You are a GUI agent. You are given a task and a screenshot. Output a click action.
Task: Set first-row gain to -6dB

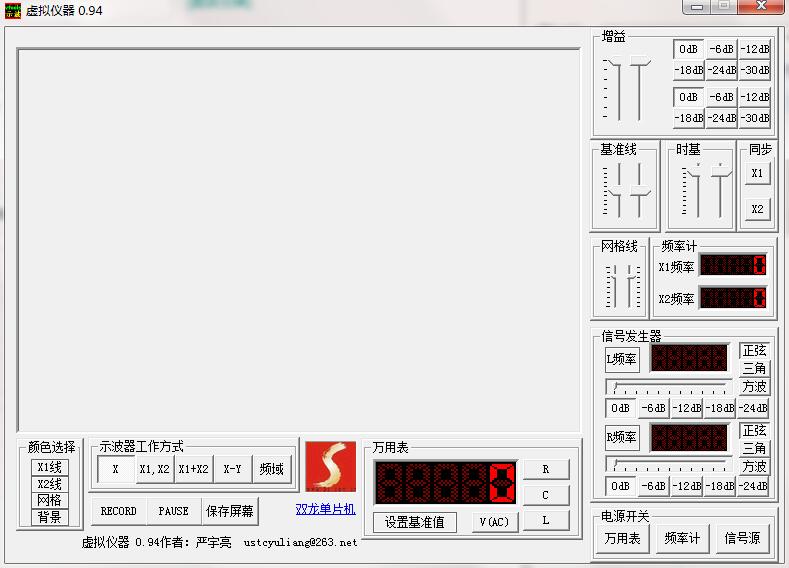722,49
